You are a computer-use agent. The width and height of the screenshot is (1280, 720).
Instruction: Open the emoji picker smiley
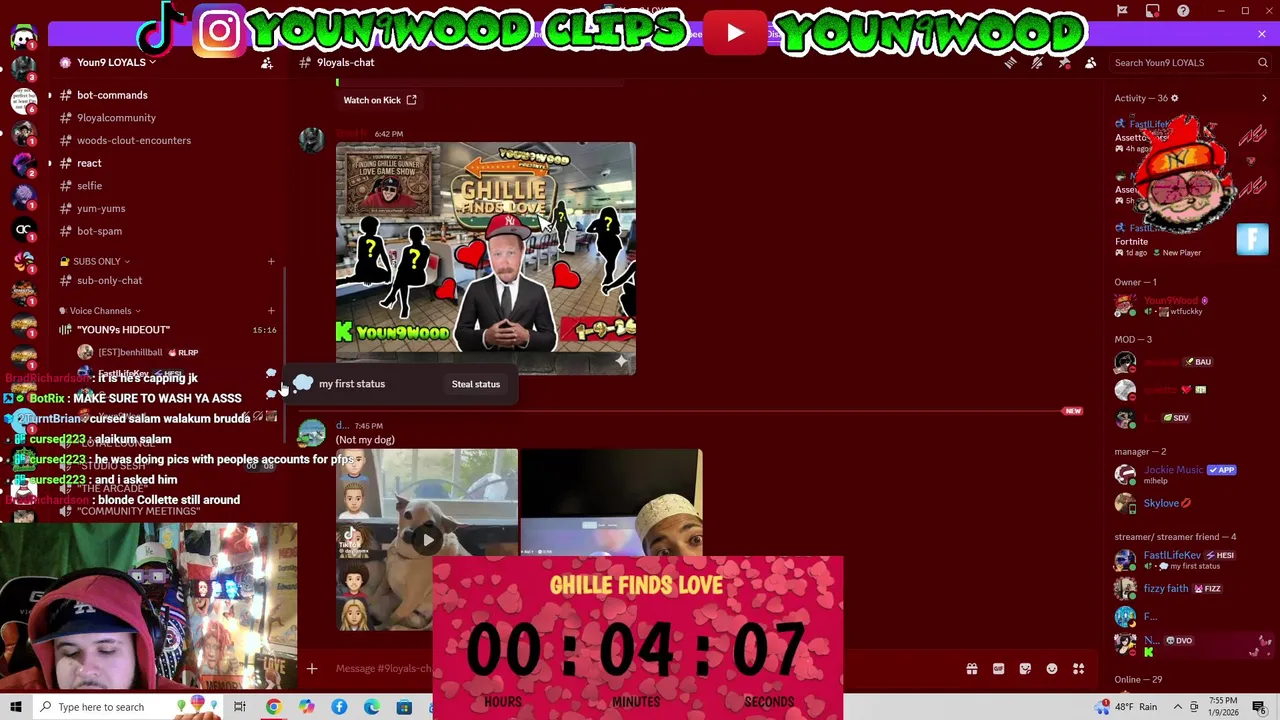point(1052,669)
